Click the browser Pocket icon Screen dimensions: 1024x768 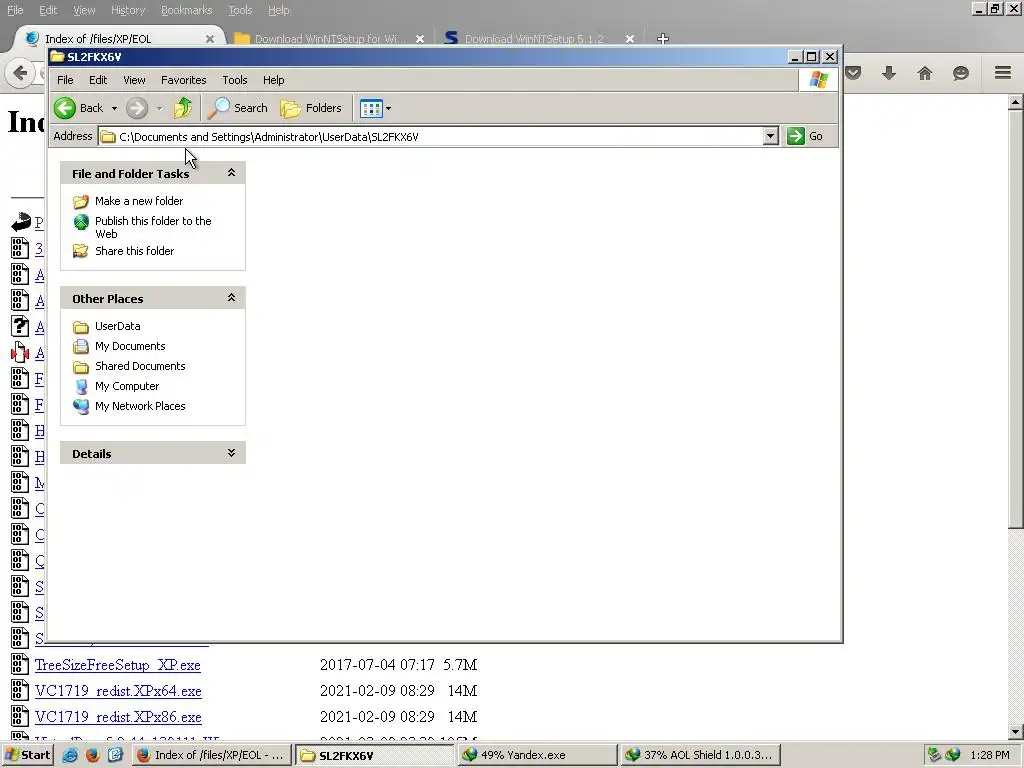(853, 73)
